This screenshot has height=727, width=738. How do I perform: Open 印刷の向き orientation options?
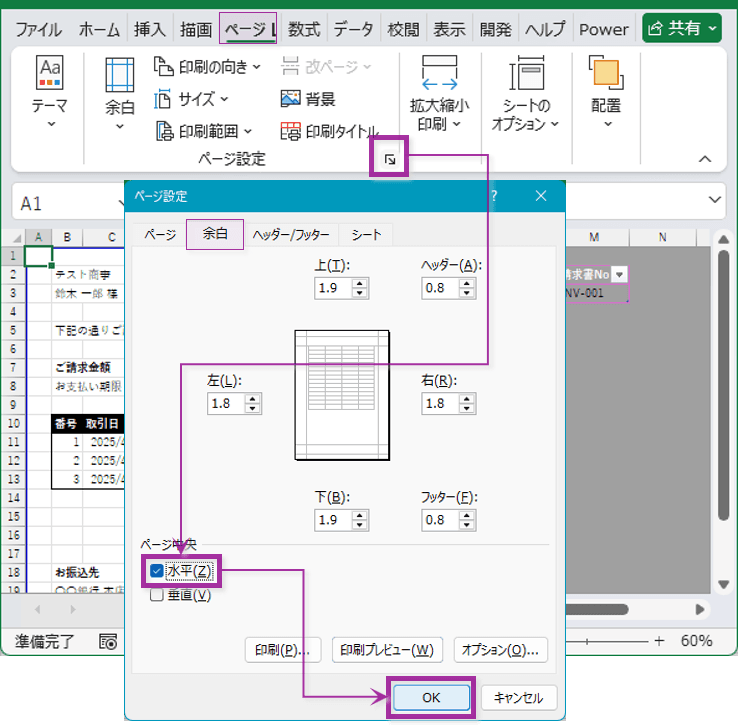point(207,67)
